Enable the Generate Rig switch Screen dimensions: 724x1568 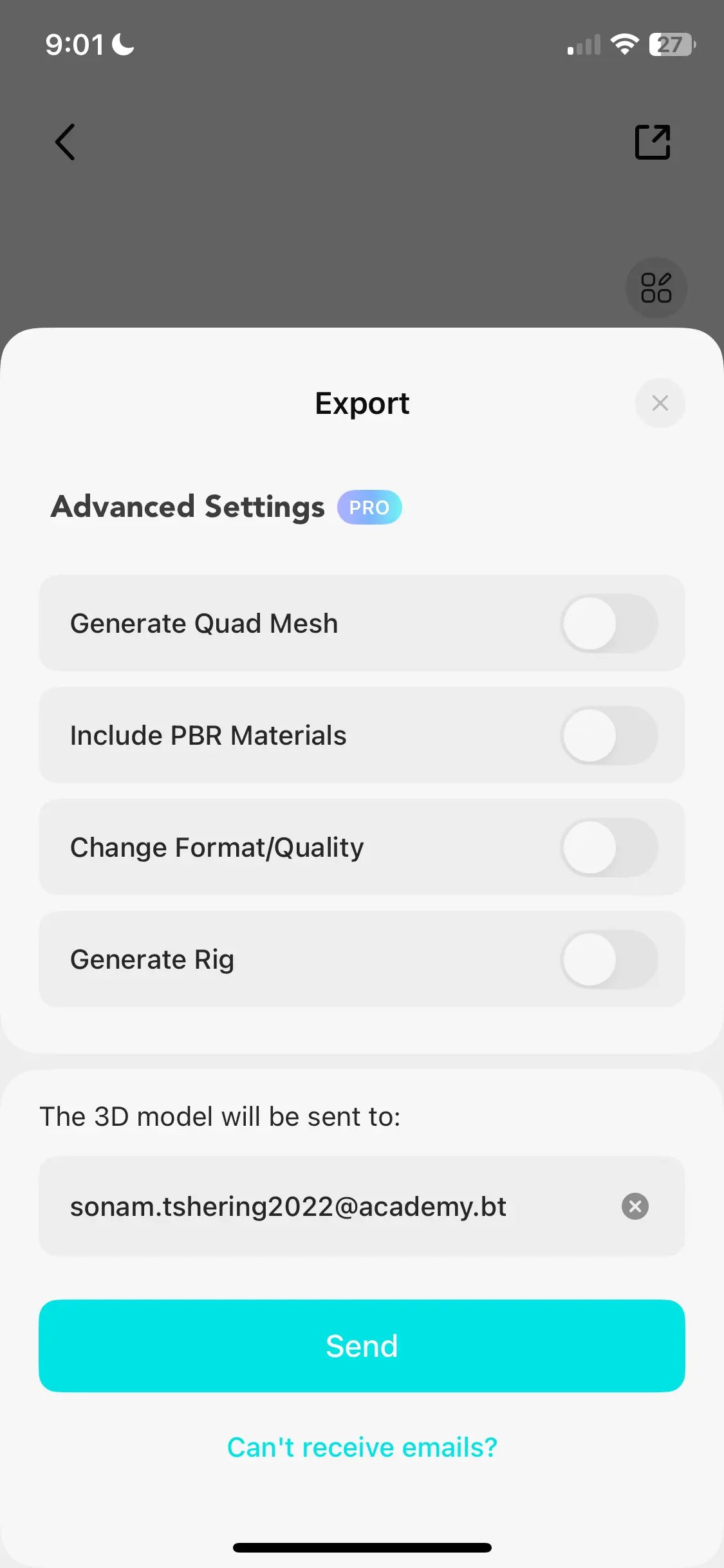pos(609,959)
